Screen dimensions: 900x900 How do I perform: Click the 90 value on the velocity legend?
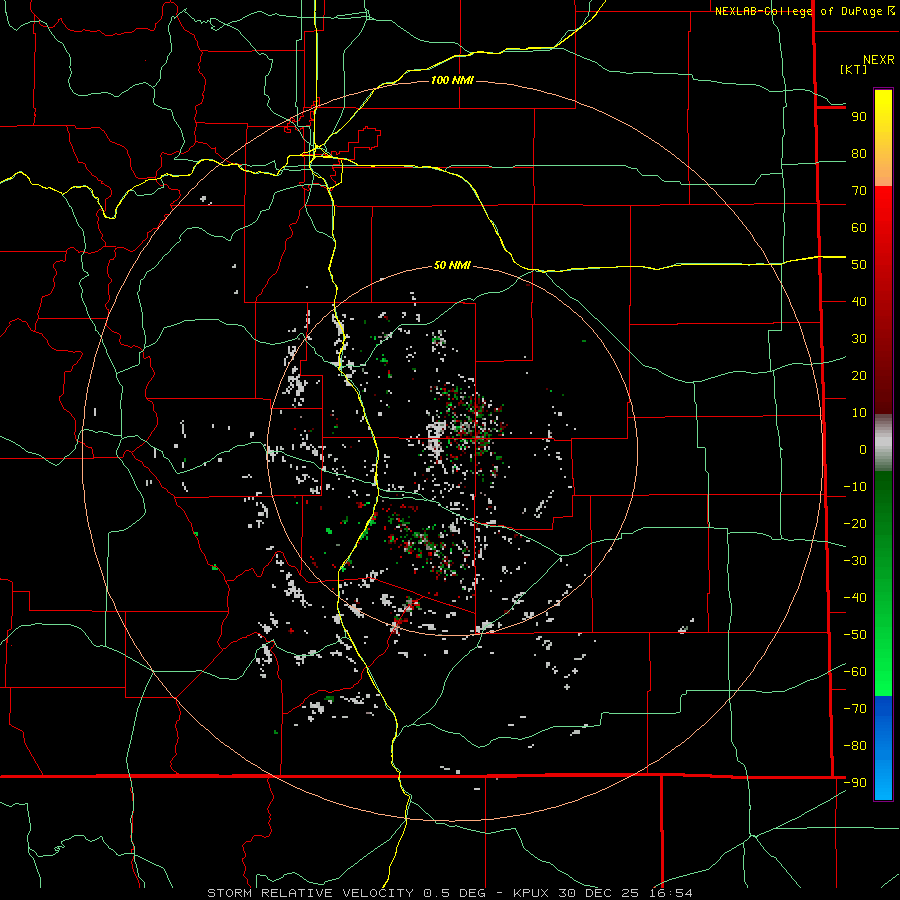click(x=859, y=117)
